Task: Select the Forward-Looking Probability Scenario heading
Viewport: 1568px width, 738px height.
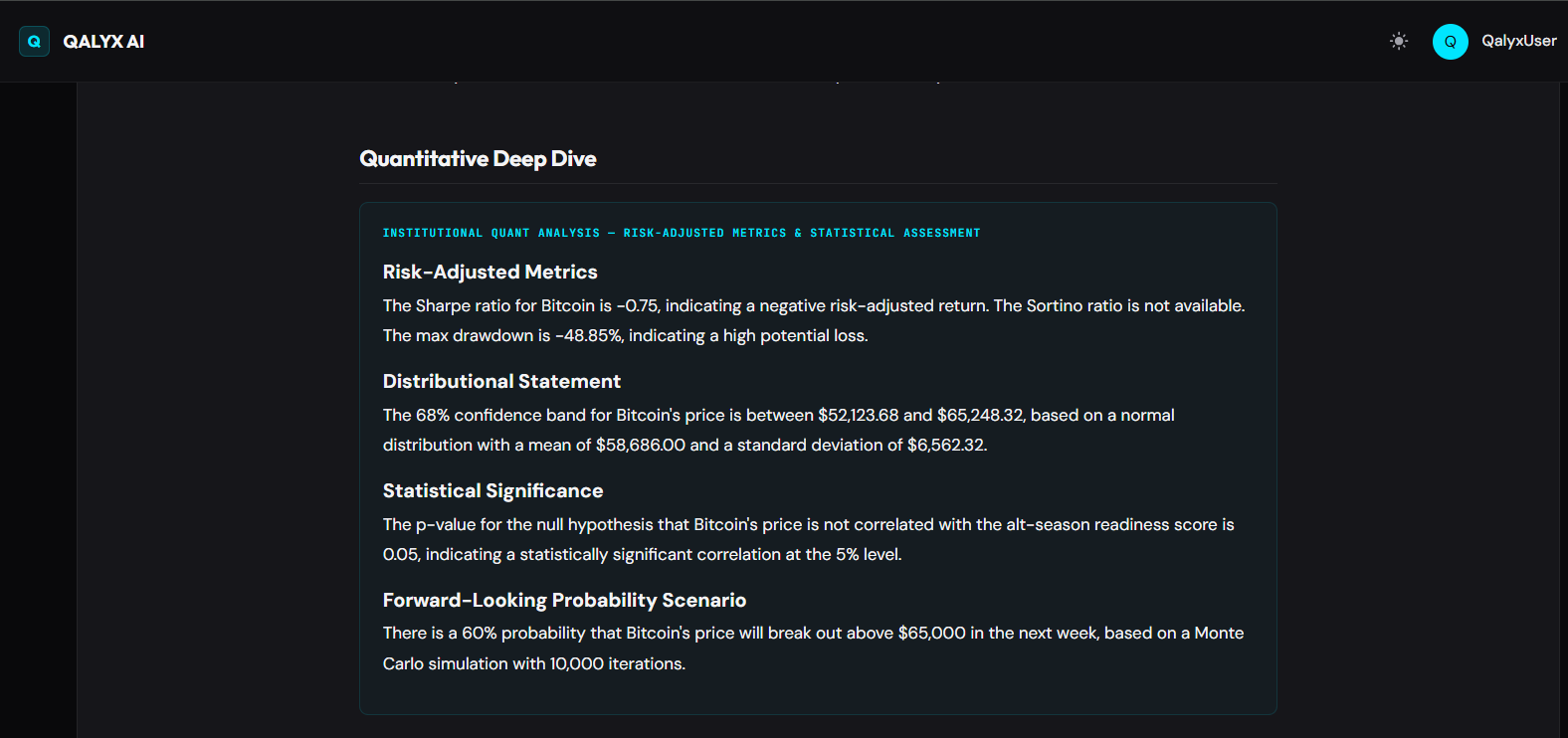Action: tap(564, 600)
